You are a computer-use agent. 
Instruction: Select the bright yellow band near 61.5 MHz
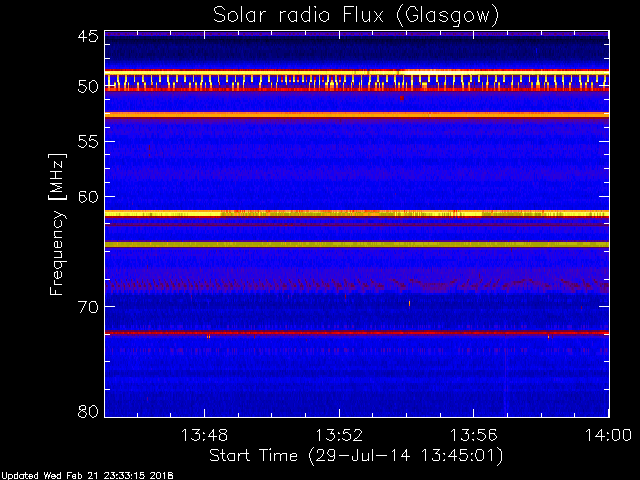(x=357, y=213)
